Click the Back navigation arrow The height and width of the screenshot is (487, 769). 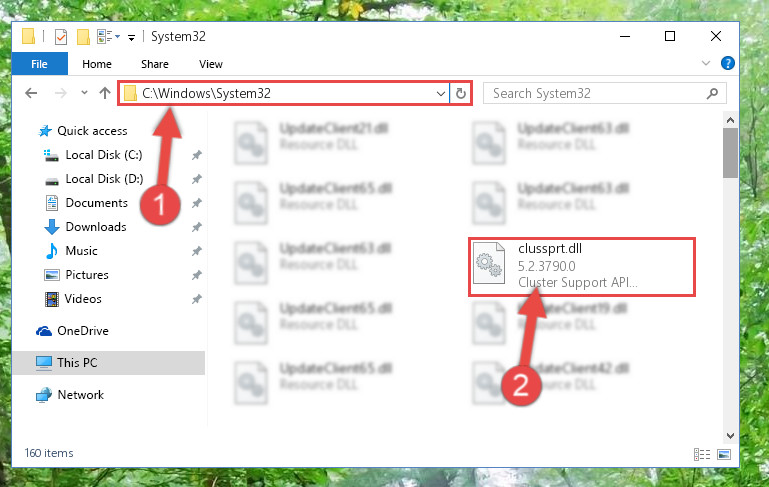coord(31,93)
